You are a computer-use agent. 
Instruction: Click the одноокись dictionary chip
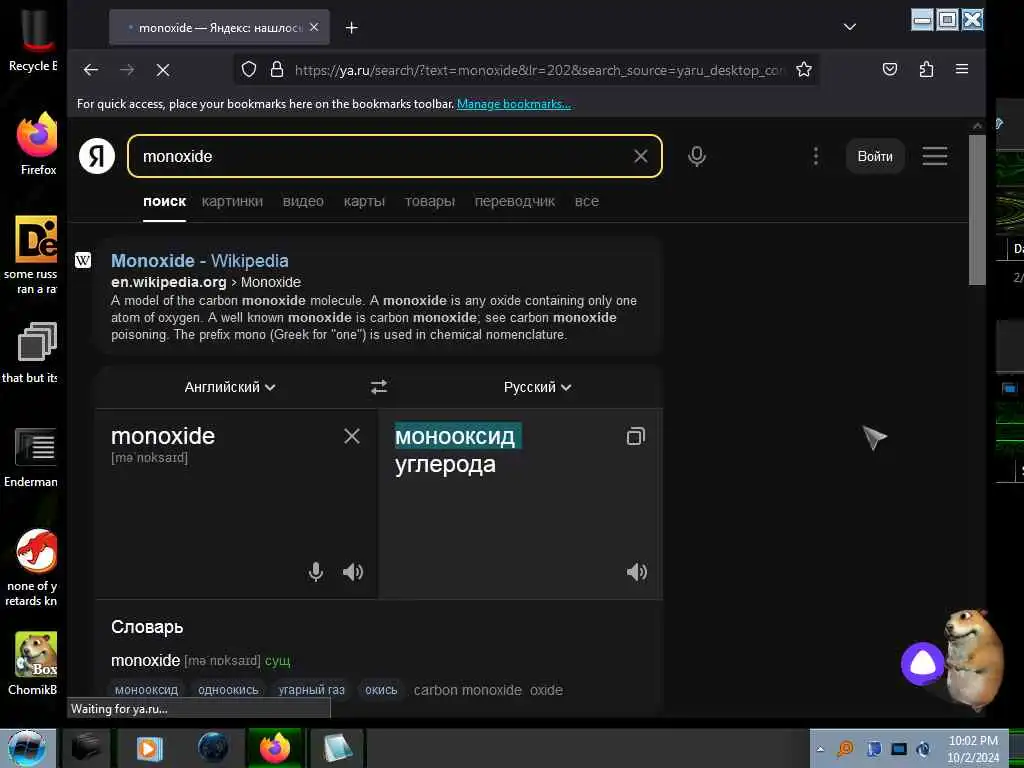(x=228, y=690)
